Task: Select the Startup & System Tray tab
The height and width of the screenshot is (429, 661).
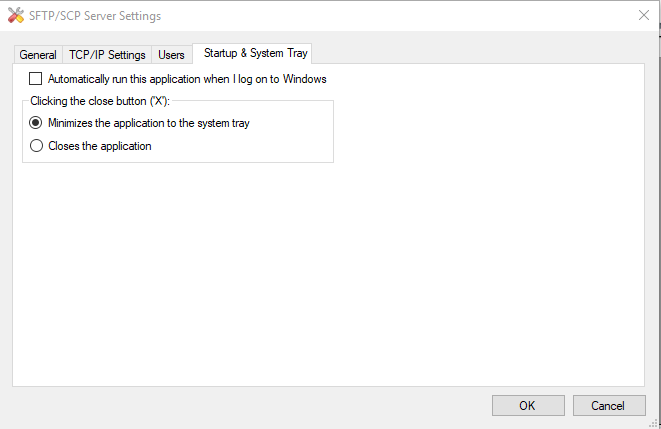Action: point(254,53)
